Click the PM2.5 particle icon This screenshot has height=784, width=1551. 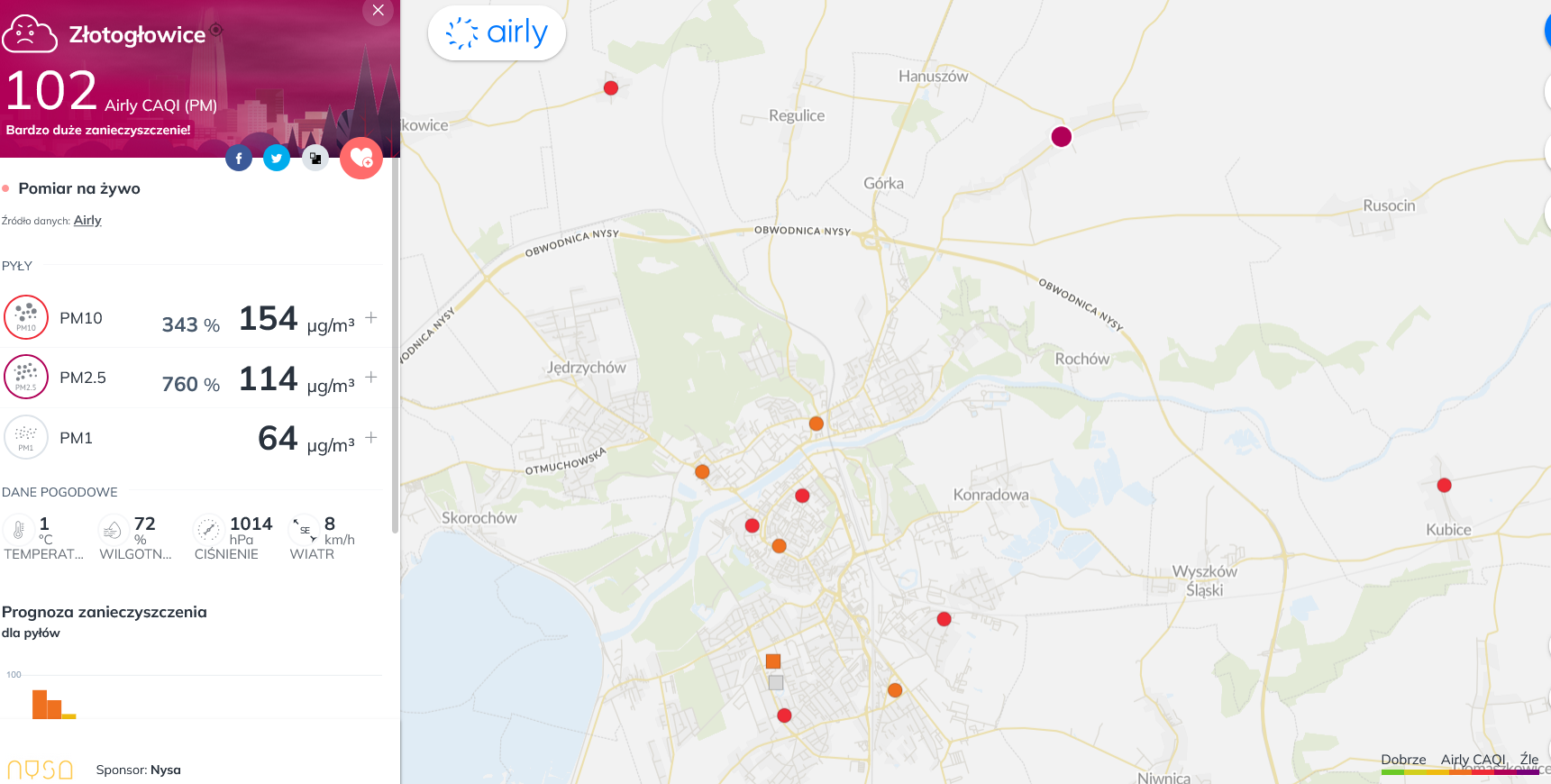26,377
